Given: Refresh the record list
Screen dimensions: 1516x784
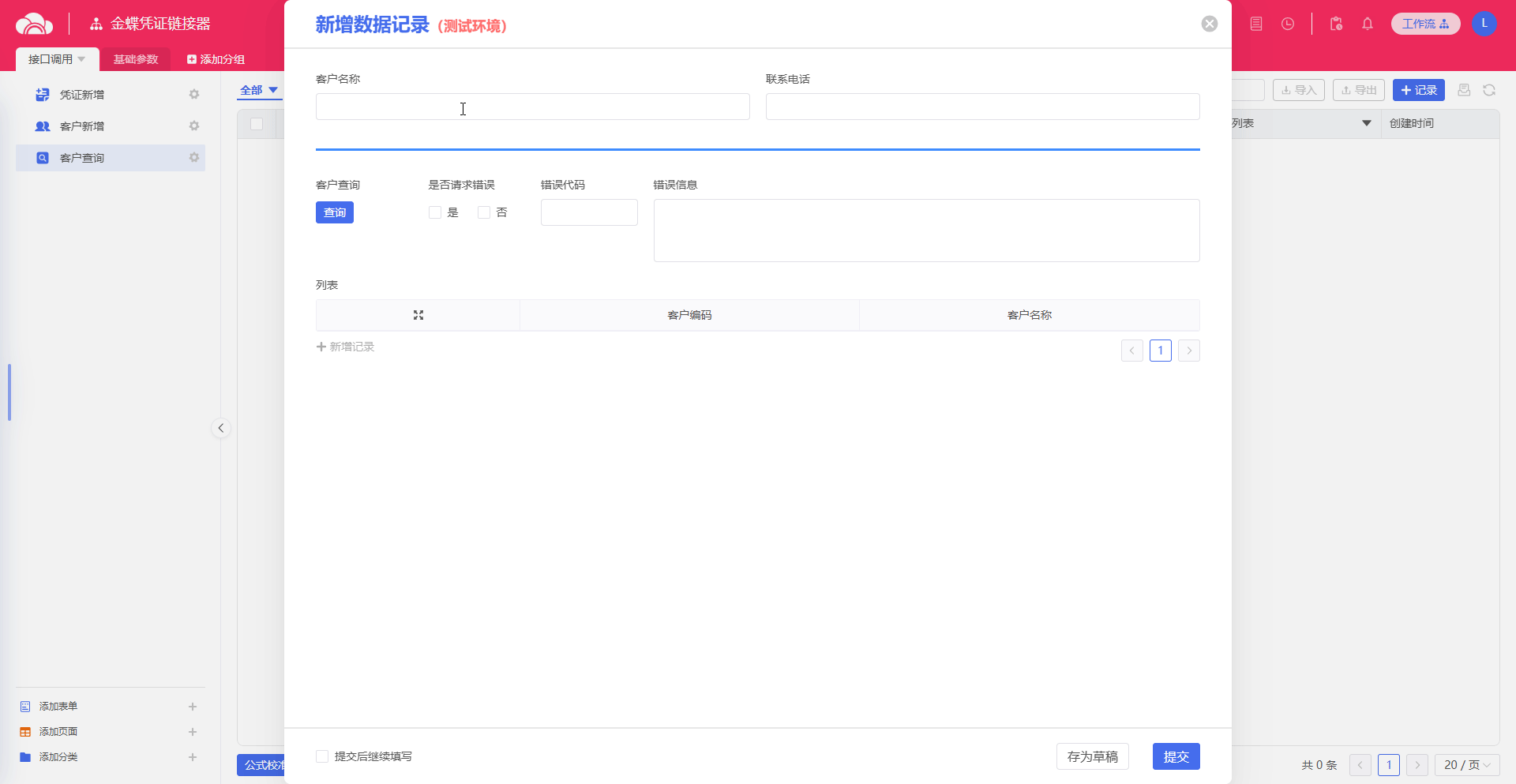Looking at the screenshot, I should pos(1489,90).
